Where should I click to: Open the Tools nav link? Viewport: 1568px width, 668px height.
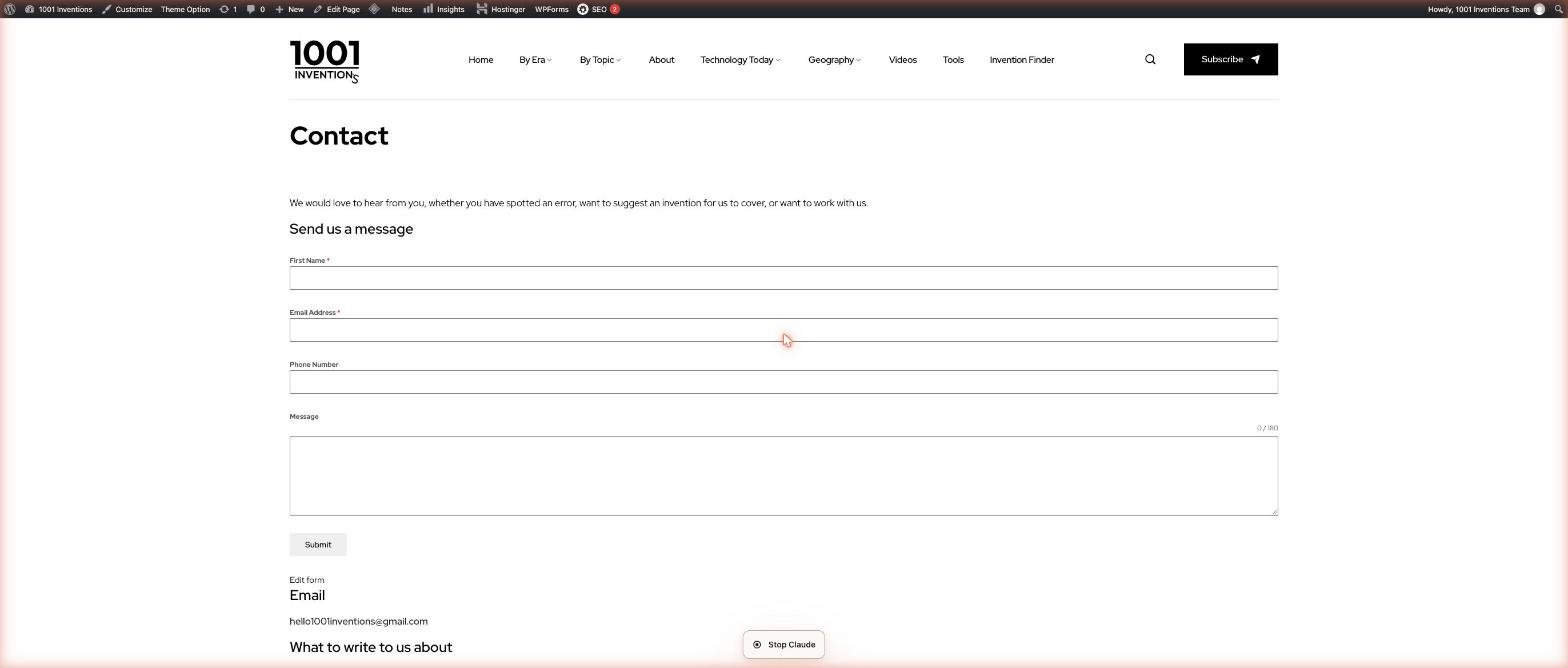(x=953, y=60)
